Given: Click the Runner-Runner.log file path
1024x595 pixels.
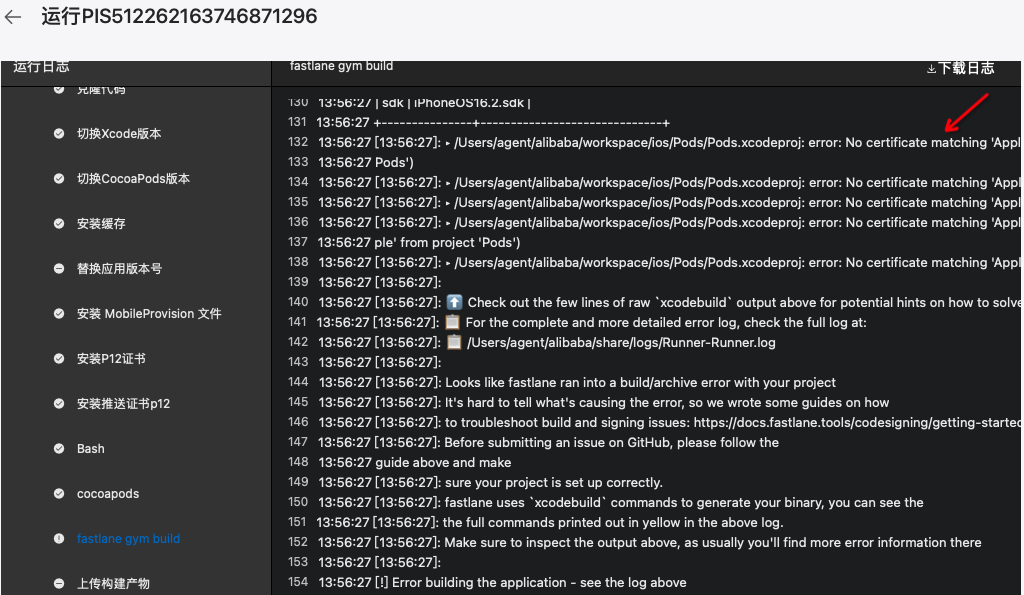Looking at the screenshot, I should pos(620,343).
